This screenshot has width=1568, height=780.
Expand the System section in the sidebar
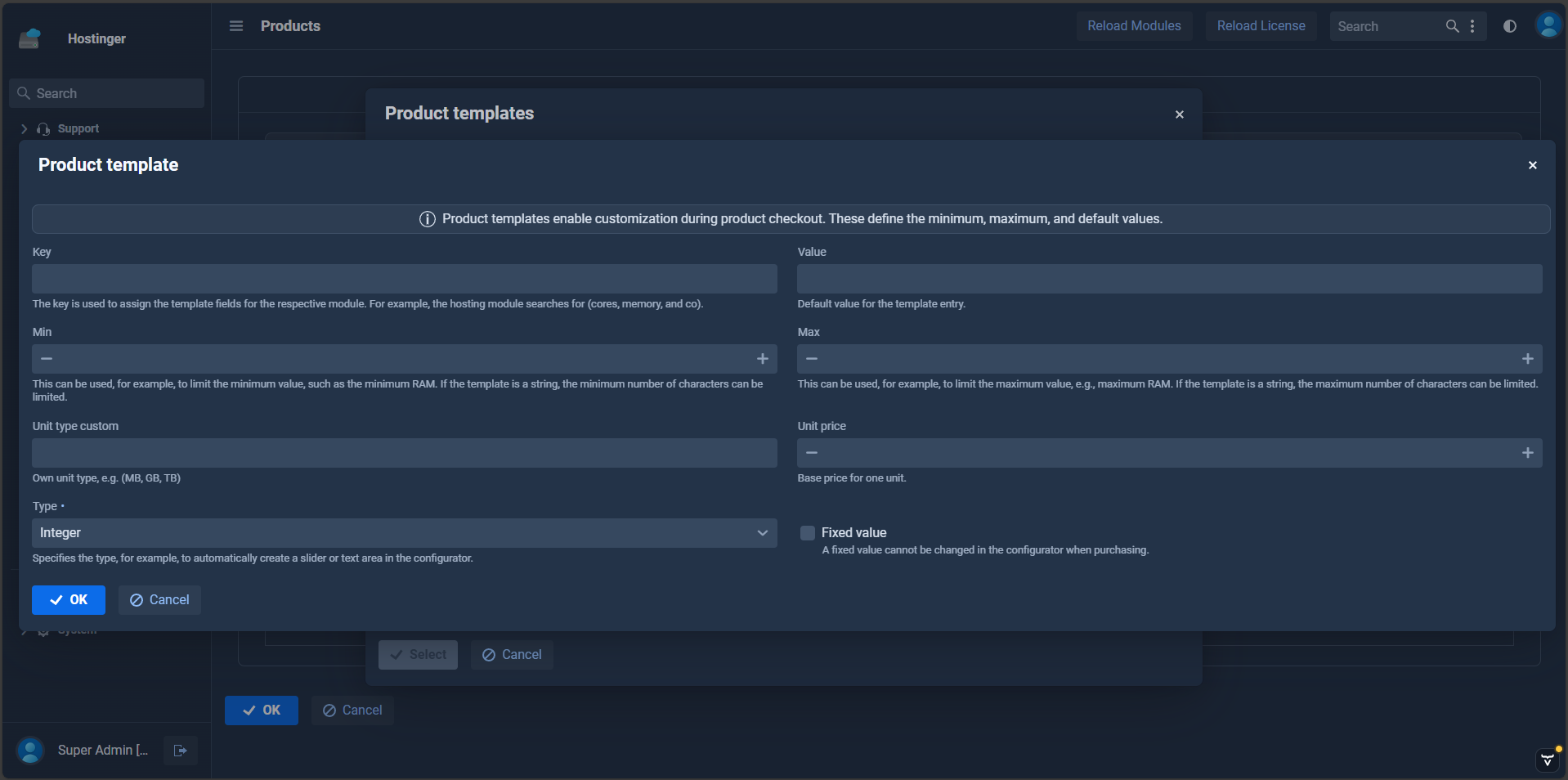click(x=22, y=630)
